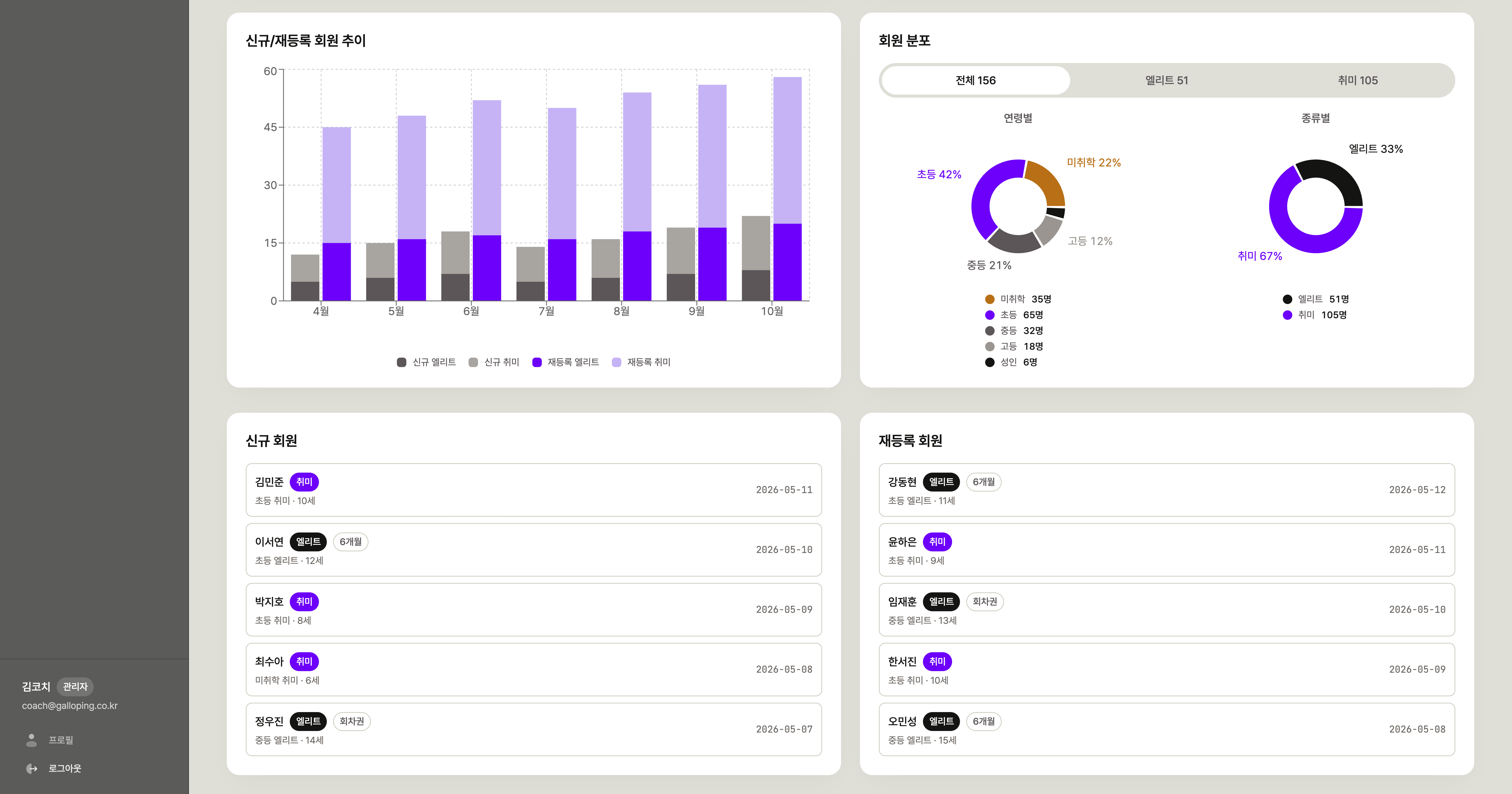Viewport: 1512px width, 794px height.
Task: Open new member 박지호 row
Action: pyautogui.click(x=534, y=610)
